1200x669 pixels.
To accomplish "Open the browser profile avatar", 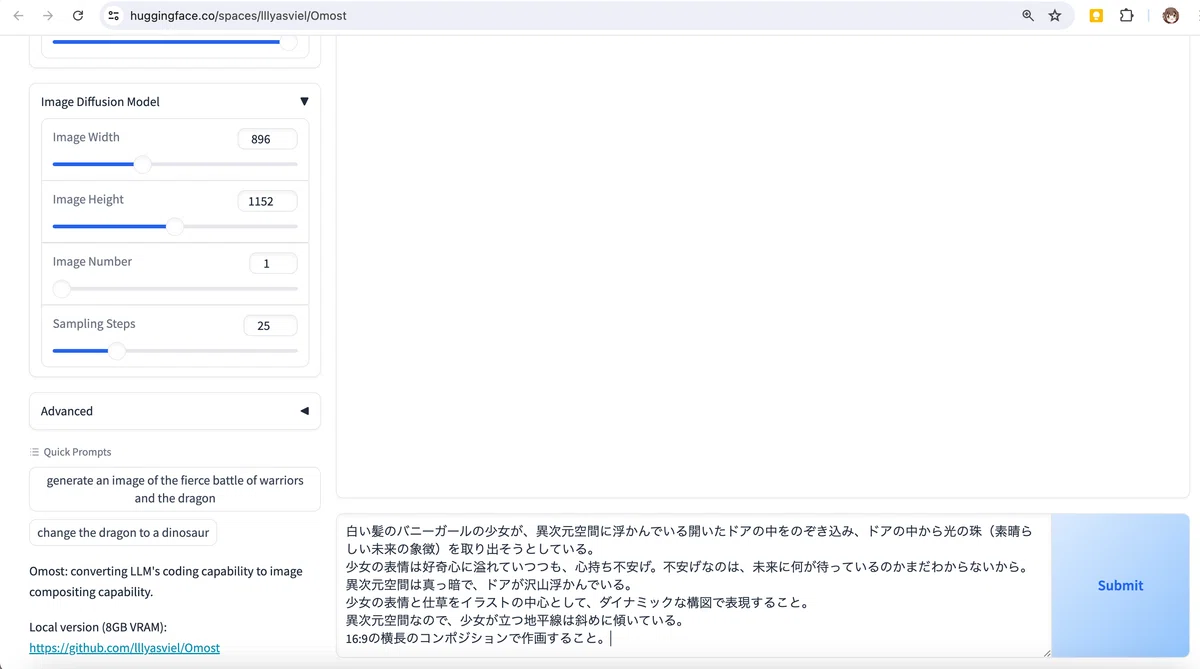I will (x=1170, y=16).
